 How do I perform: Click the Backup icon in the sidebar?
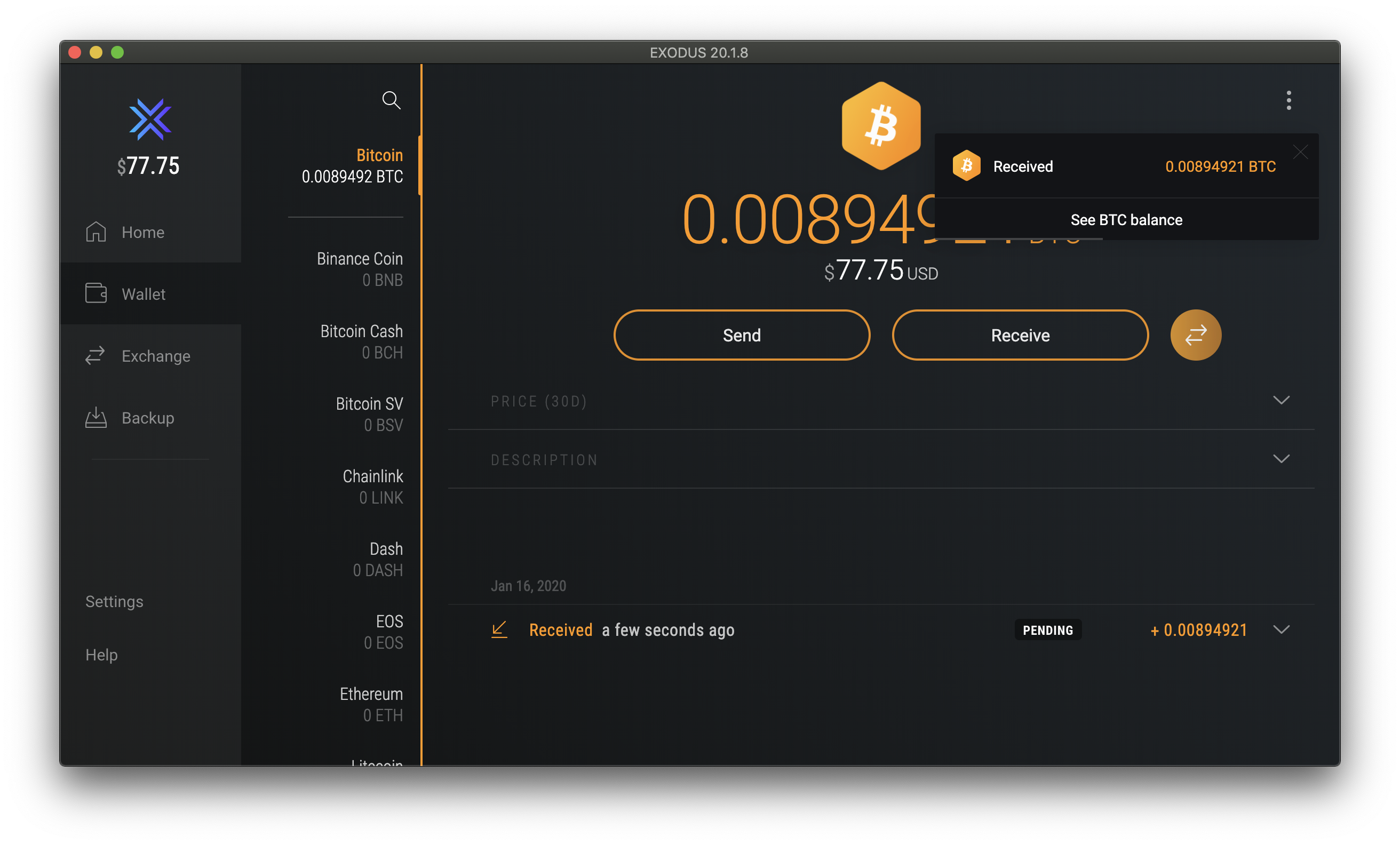96,418
